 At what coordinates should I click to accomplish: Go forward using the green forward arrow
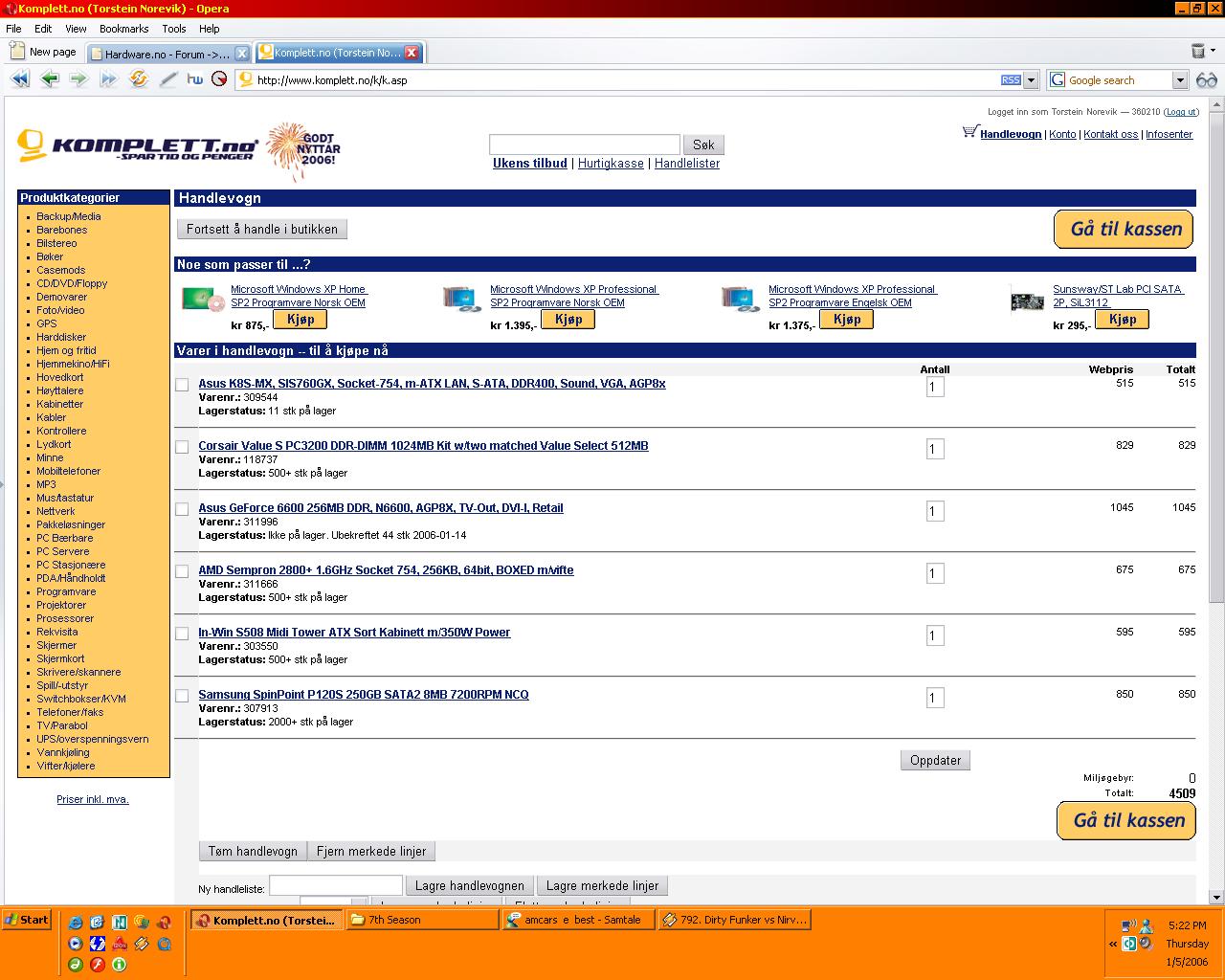point(78,79)
